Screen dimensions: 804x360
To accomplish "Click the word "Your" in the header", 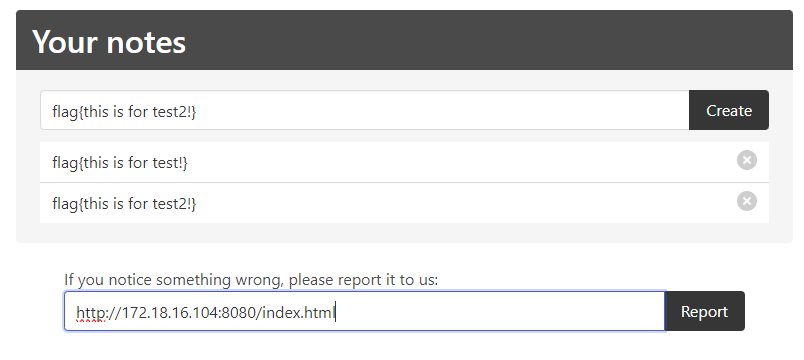I will point(66,42).
